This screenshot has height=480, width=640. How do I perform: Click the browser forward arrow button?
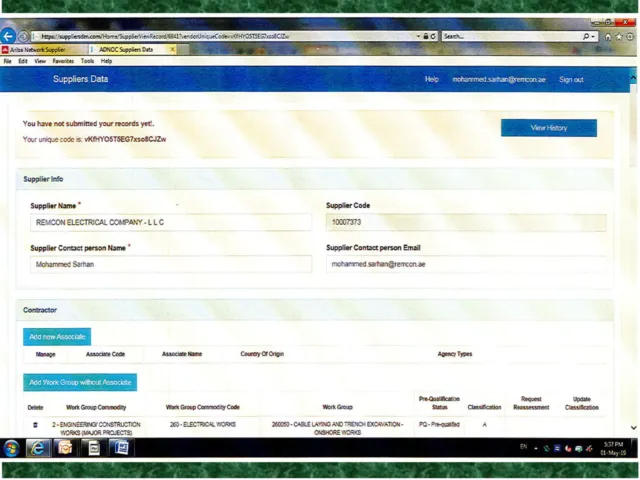[23, 36]
